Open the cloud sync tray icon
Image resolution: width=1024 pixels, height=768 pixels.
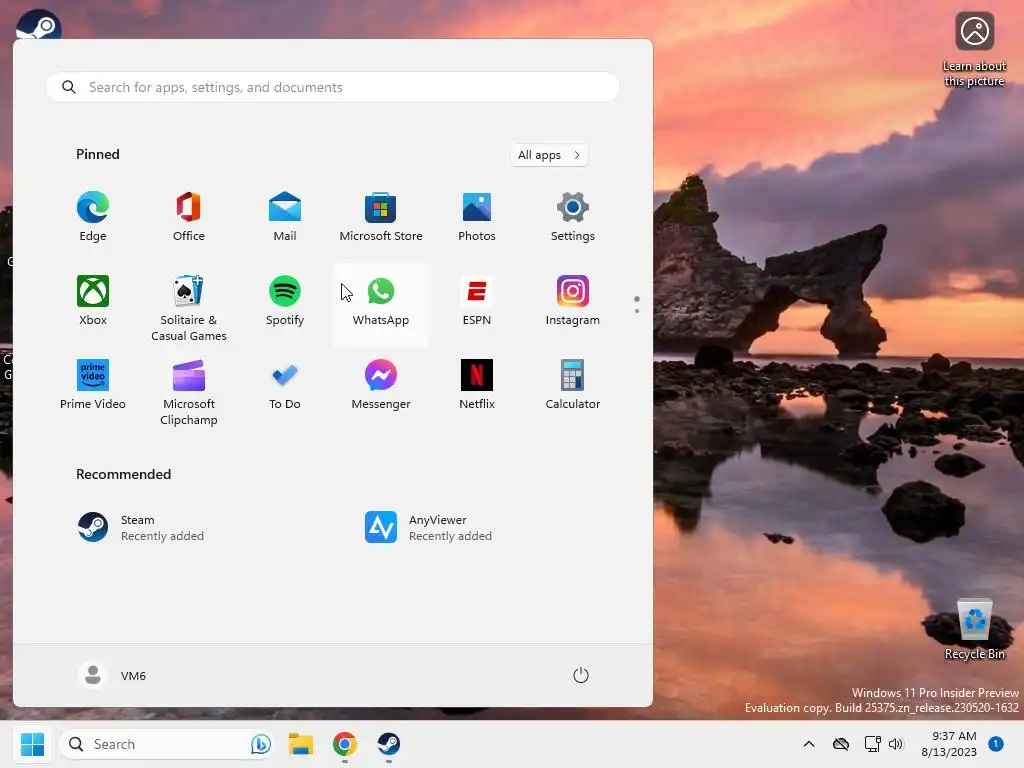point(841,744)
